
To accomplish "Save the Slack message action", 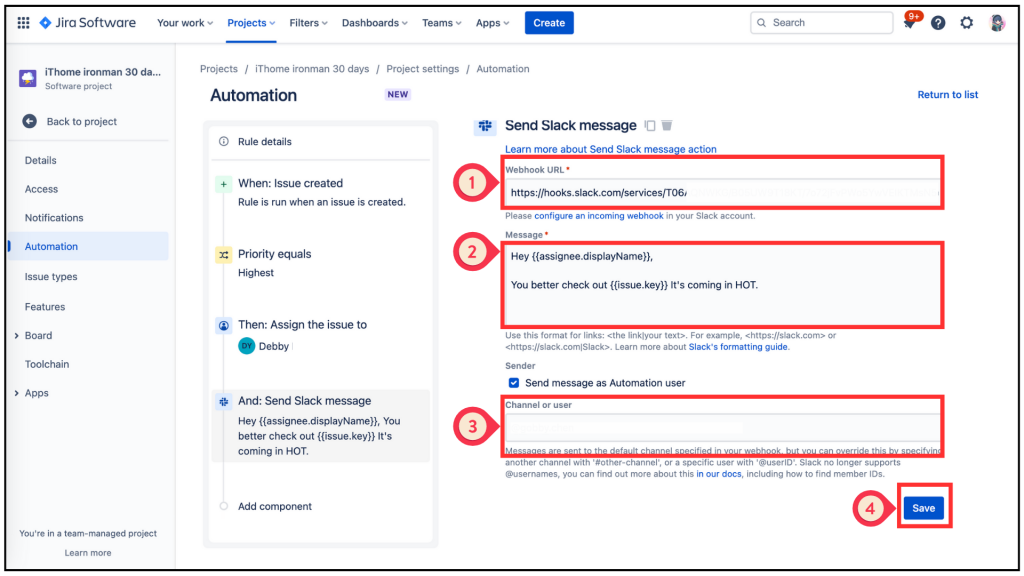I will 923,508.
